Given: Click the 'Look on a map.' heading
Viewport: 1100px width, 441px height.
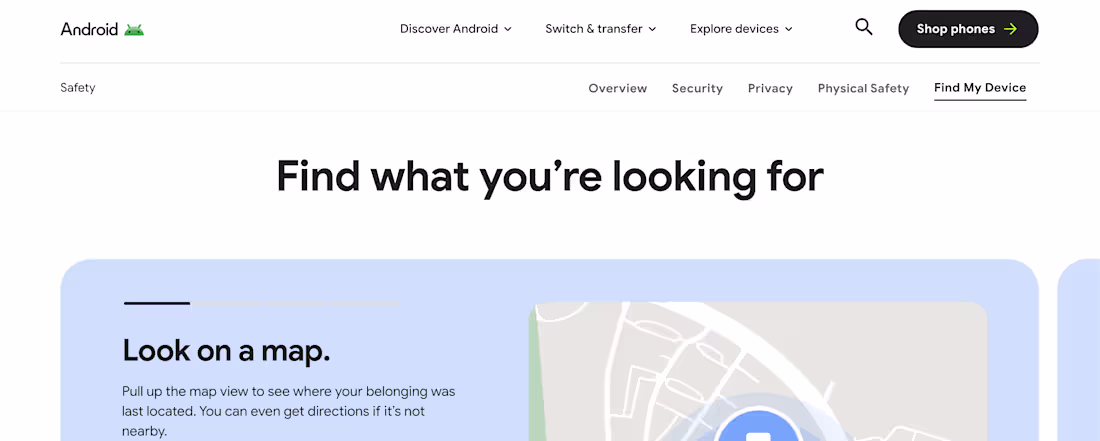Looking at the screenshot, I should tap(227, 351).
